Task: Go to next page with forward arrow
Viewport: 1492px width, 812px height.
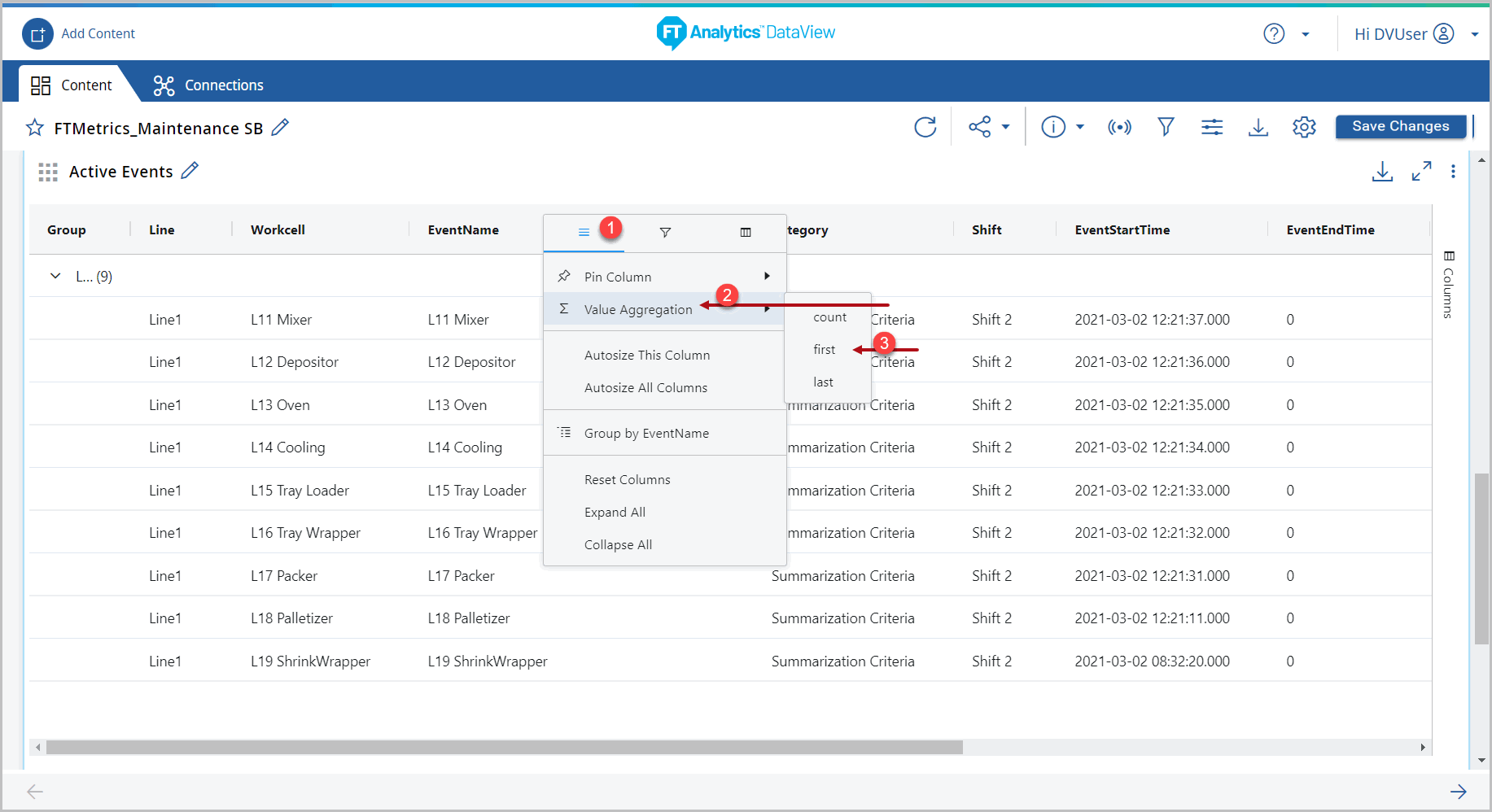Action: 1458,791
